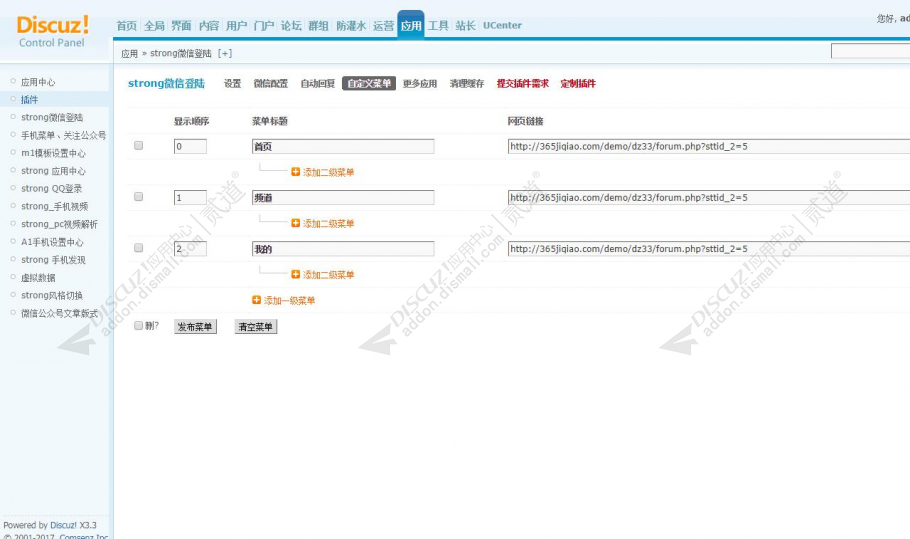This screenshot has height=539, width=910.
Task: Open strong_pc视频解析 in the left sidebar
Action: [x=59, y=224]
